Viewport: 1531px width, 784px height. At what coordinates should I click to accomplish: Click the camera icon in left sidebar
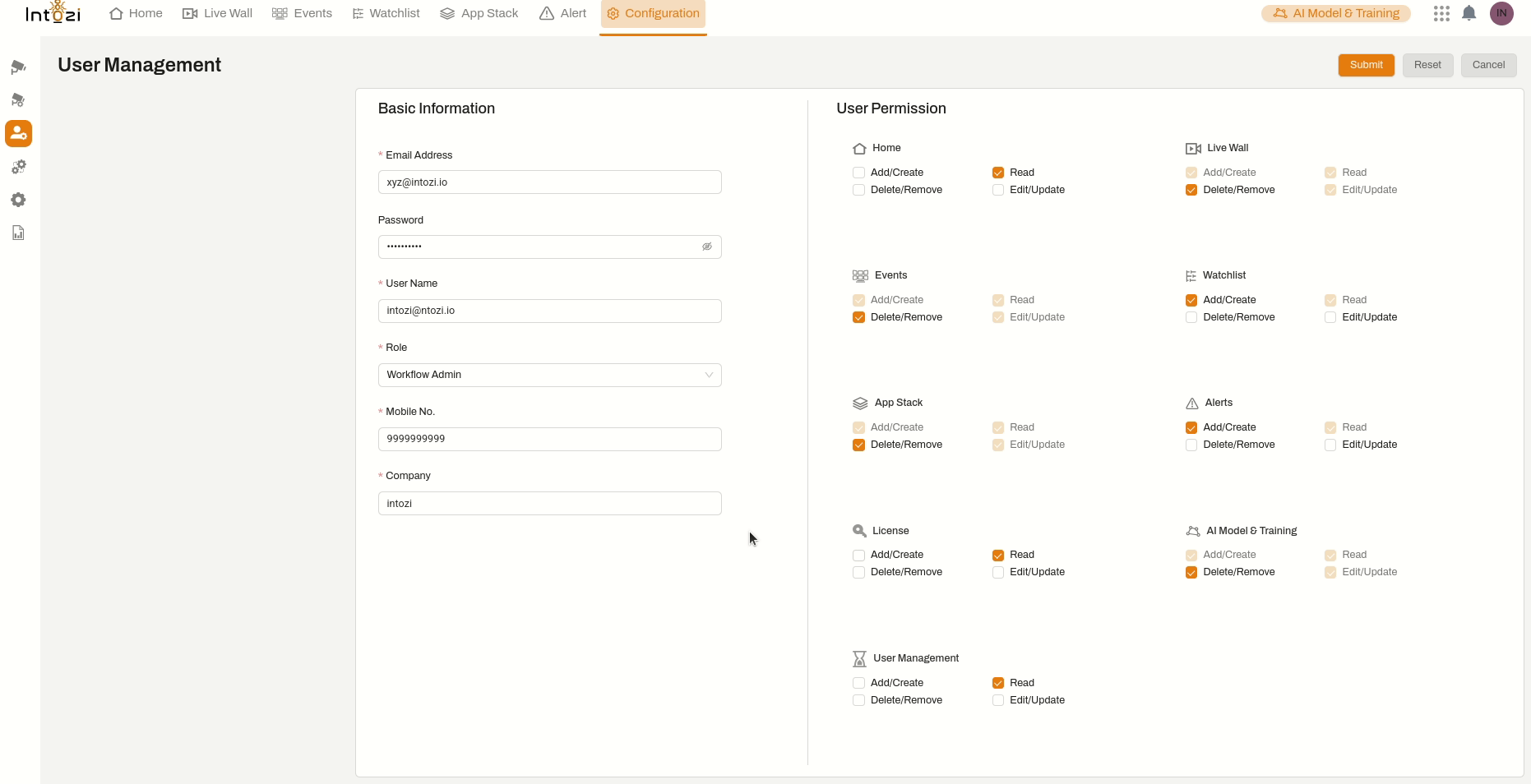pos(18,67)
